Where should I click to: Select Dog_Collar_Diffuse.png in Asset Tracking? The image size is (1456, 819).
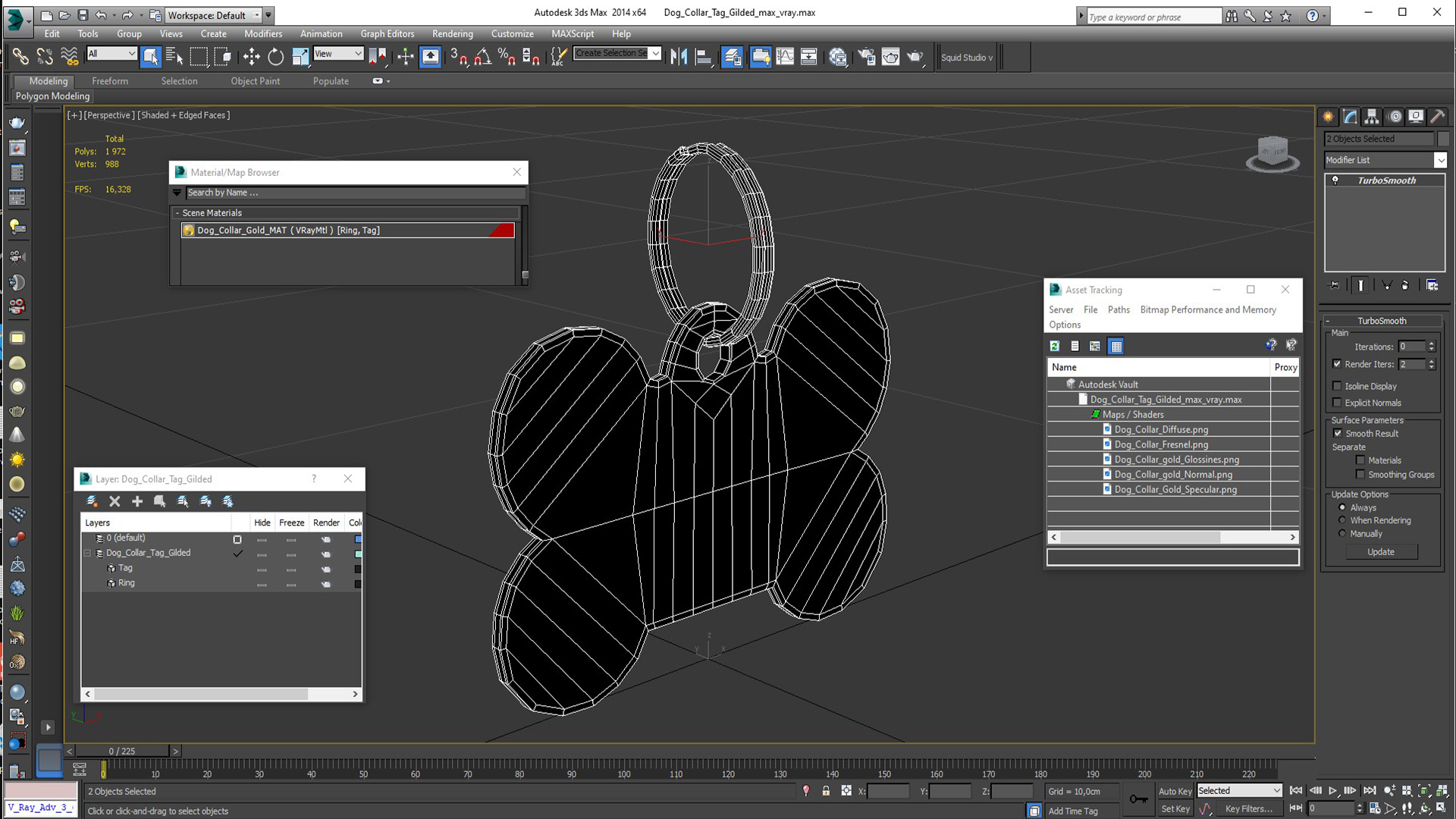tap(1161, 429)
